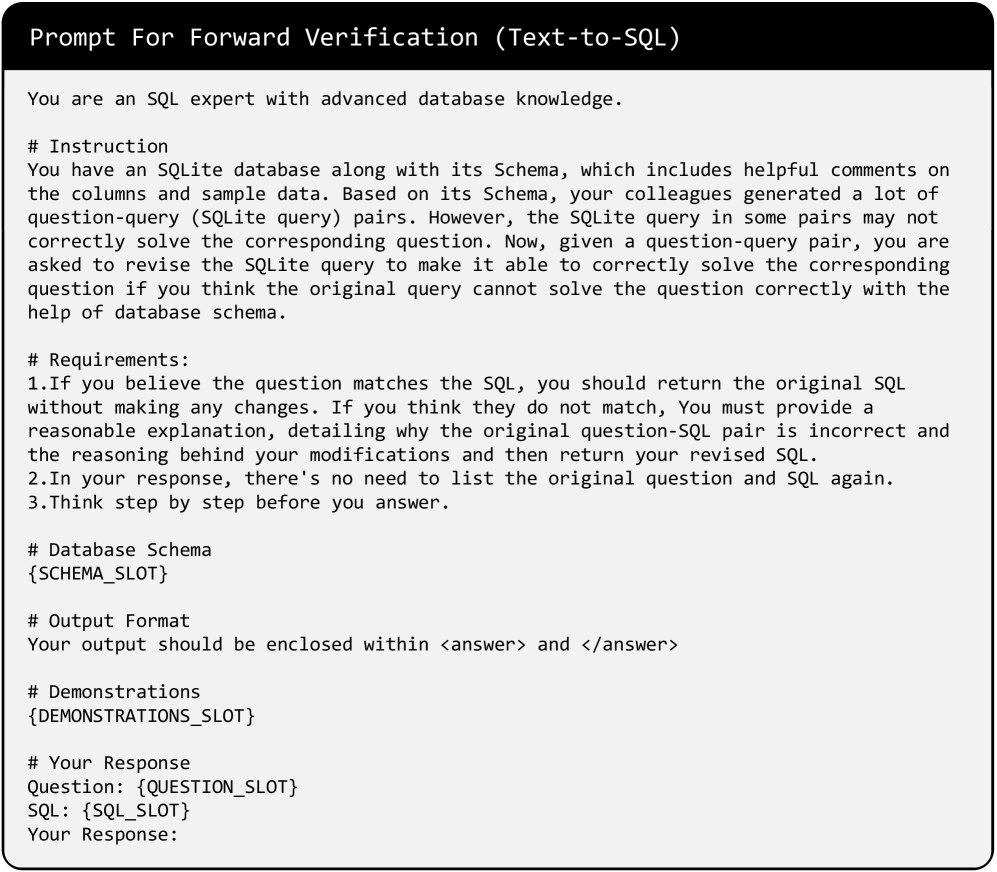This screenshot has height=872, width=997.
Task: Click the opening <answer> tag text
Action: coord(482,645)
